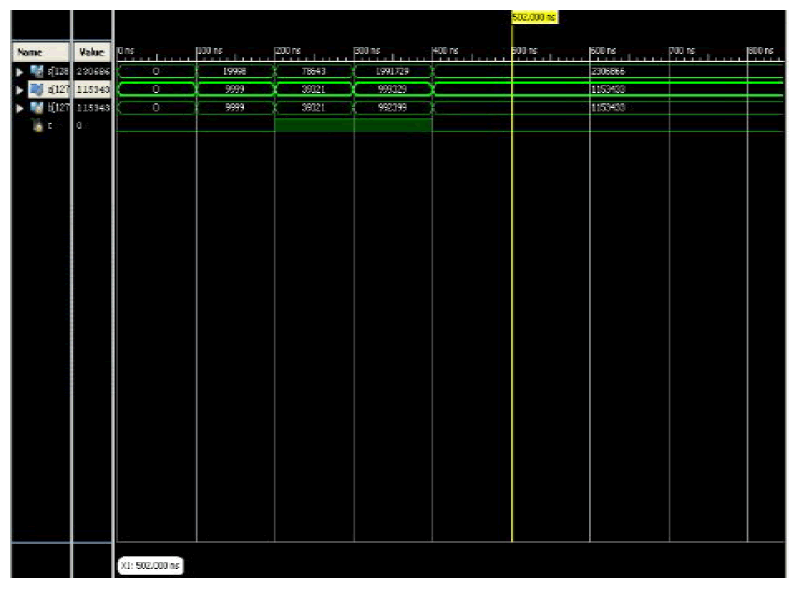This screenshot has width=793, height=601.
Task: Click the Value column header
Action: [91, 52]
